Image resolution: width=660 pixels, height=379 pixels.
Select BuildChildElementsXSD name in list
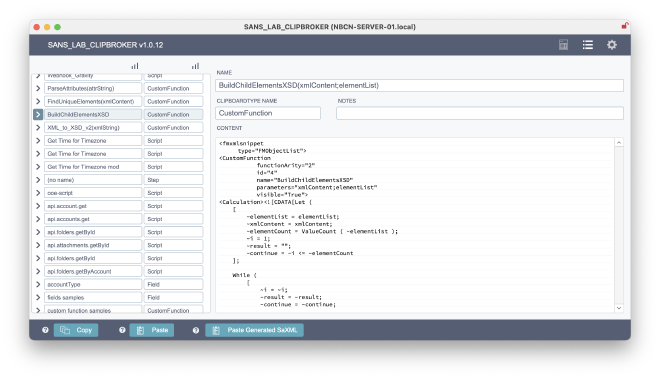coord(93,115)
